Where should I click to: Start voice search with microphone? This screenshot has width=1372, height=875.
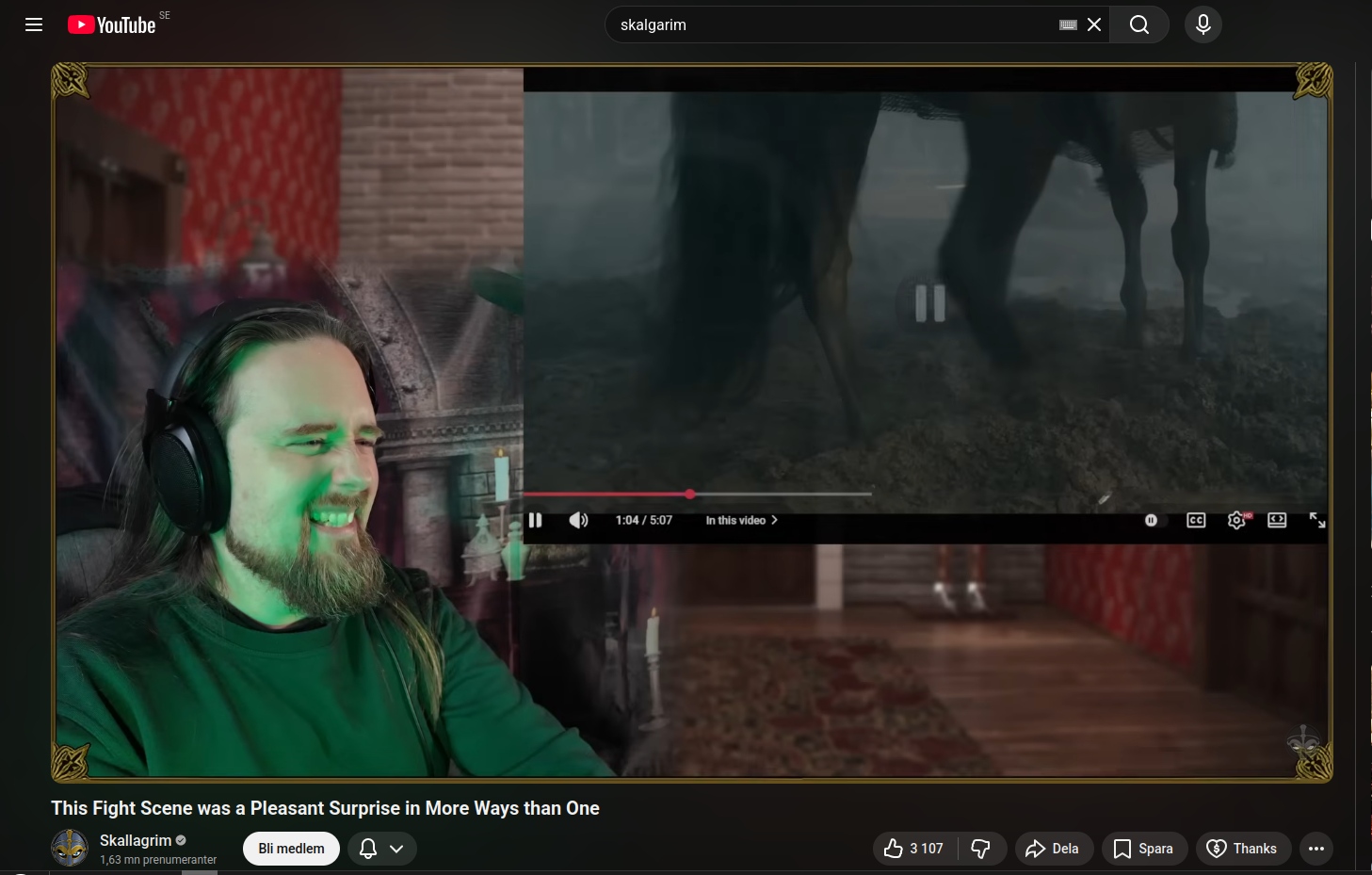[x=1203, y=24]
